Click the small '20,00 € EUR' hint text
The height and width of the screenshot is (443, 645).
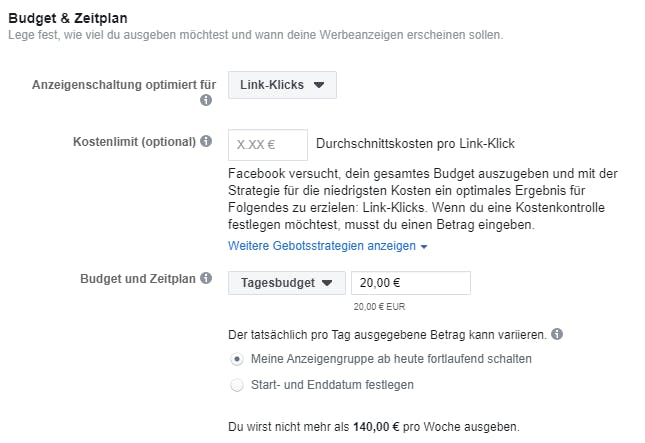pos(380,306)
